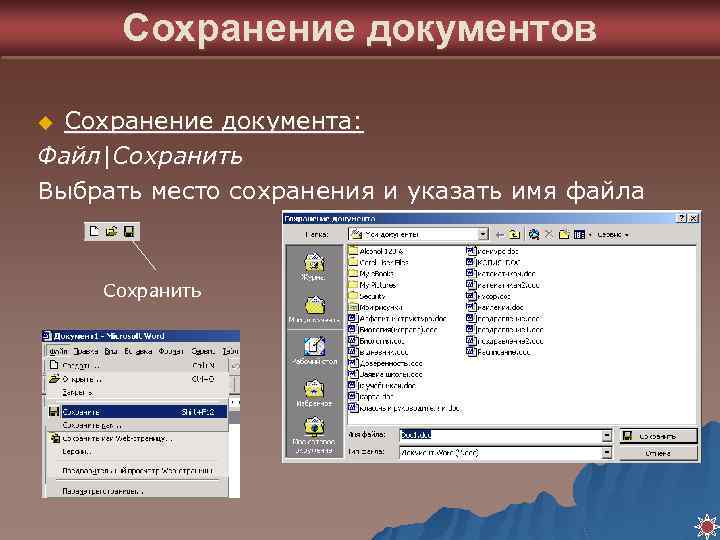Open the Правка menu in Word
This screenshot has width=720, height=540.
tap(86, 351)
